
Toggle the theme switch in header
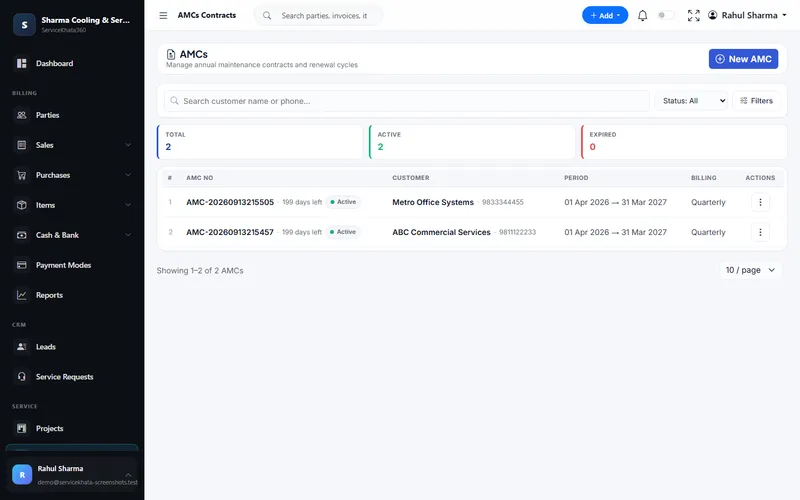(666, 15)
